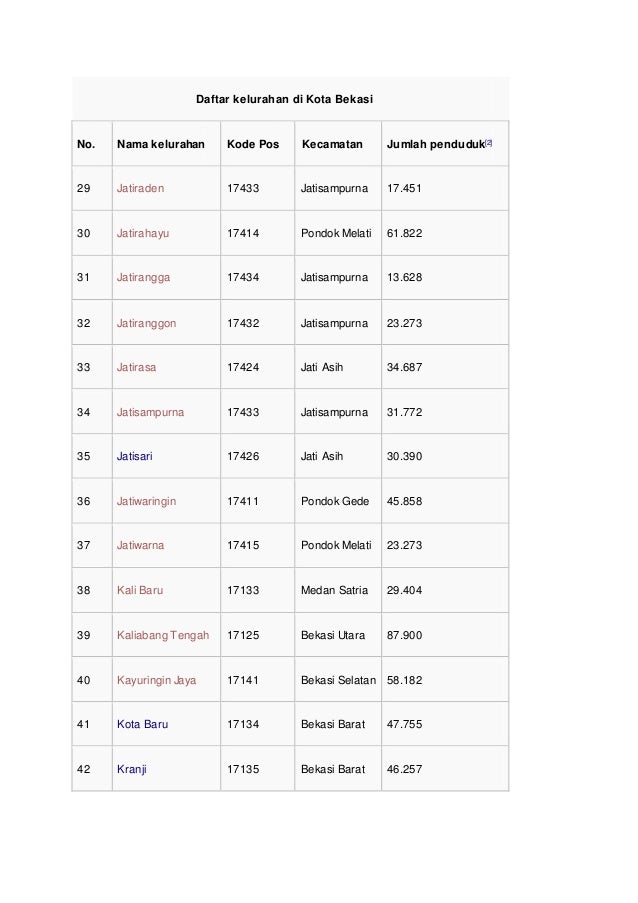Follow the Jatiwaringin link
Viewport: 638px width, 903px height.
(x=146, y=502)
